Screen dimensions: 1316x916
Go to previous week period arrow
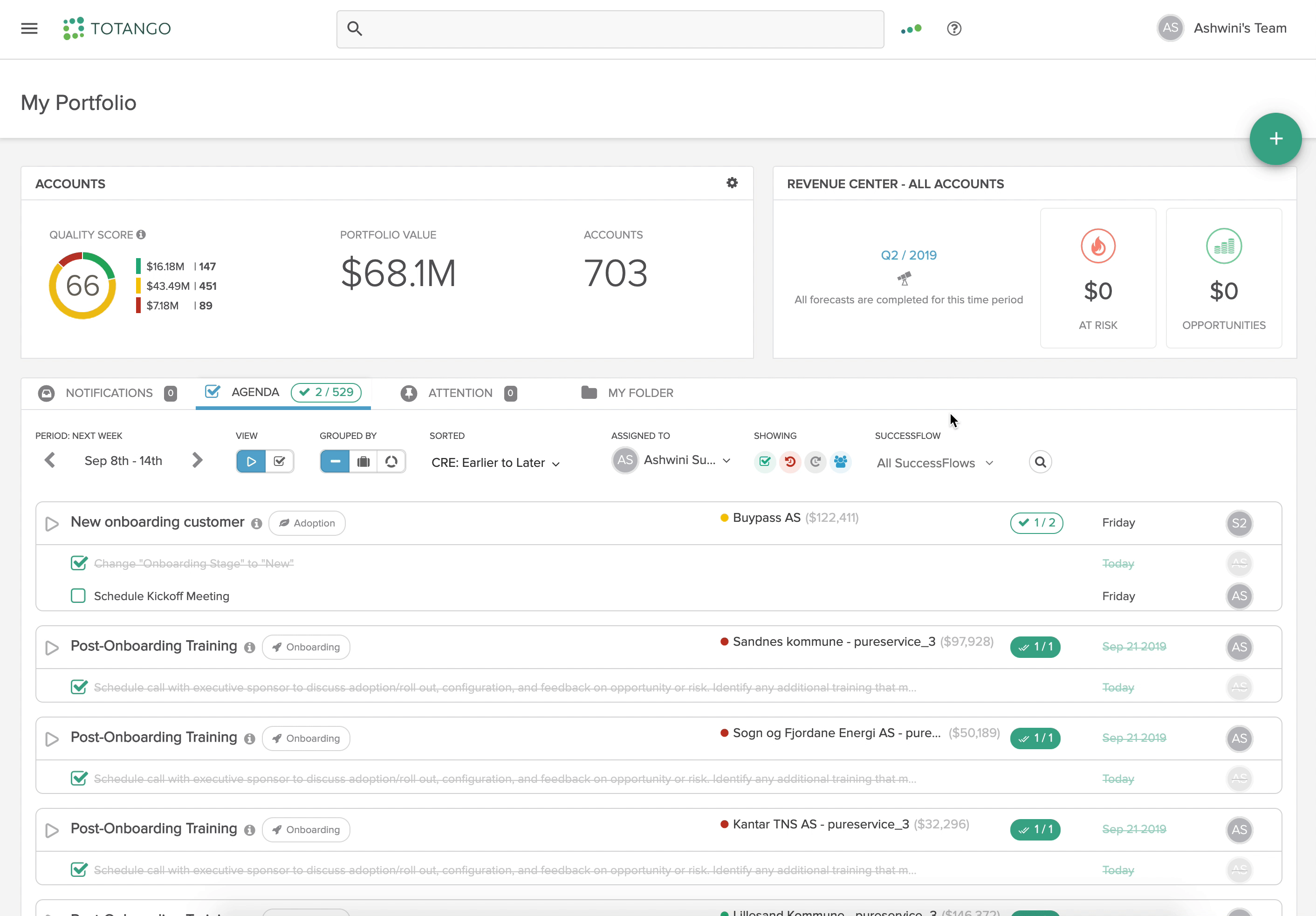click(50, 460)
